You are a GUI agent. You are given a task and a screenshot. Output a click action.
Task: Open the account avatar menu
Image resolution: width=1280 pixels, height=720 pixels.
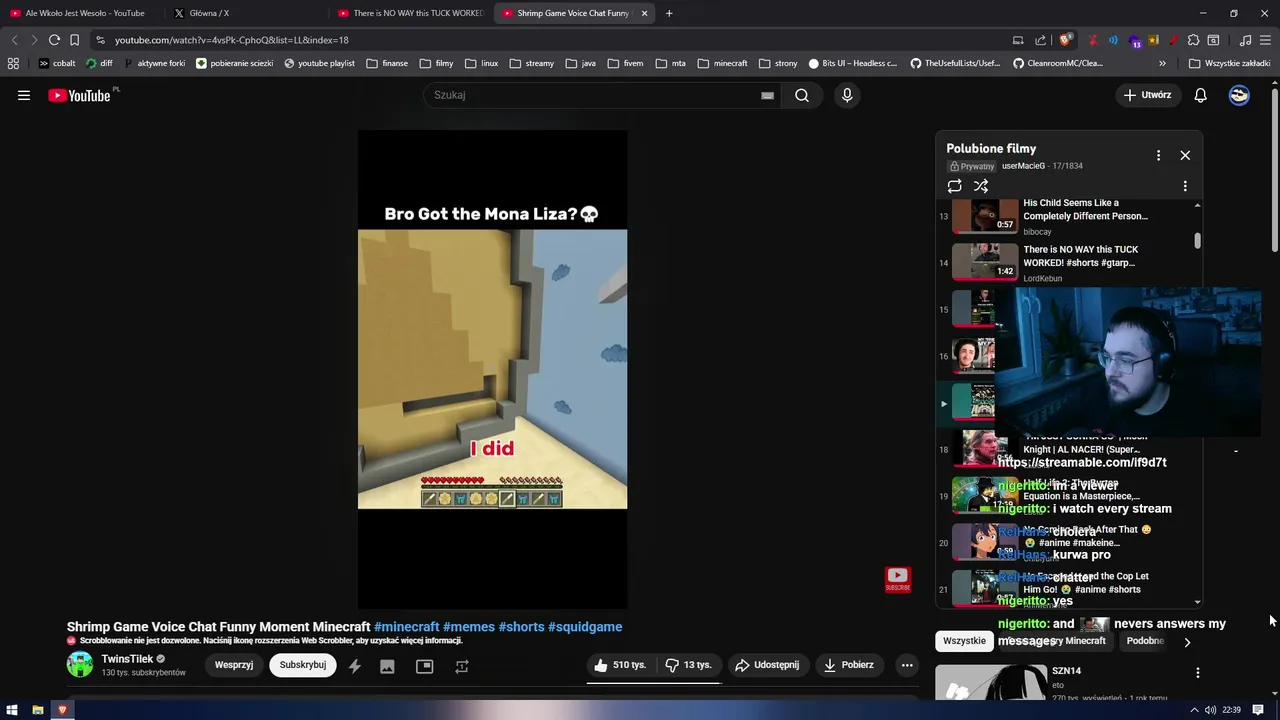coord(1239,95)
